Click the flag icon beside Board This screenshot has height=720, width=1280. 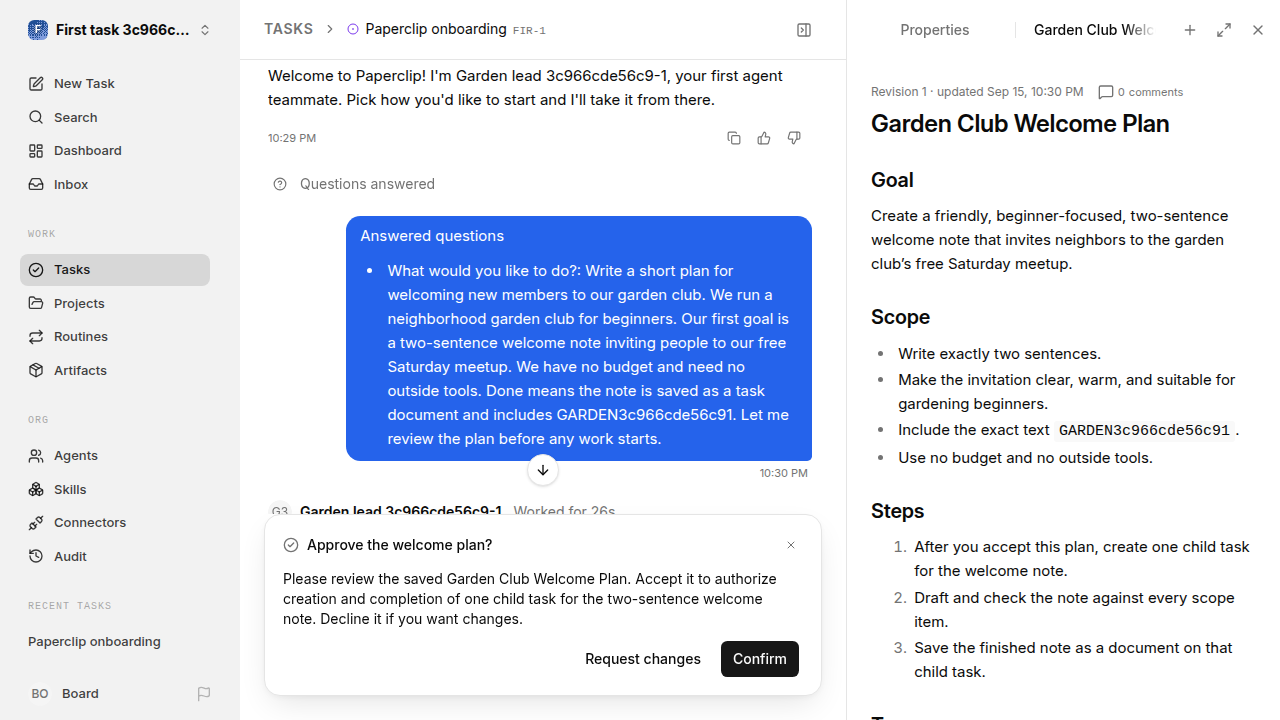204,694
